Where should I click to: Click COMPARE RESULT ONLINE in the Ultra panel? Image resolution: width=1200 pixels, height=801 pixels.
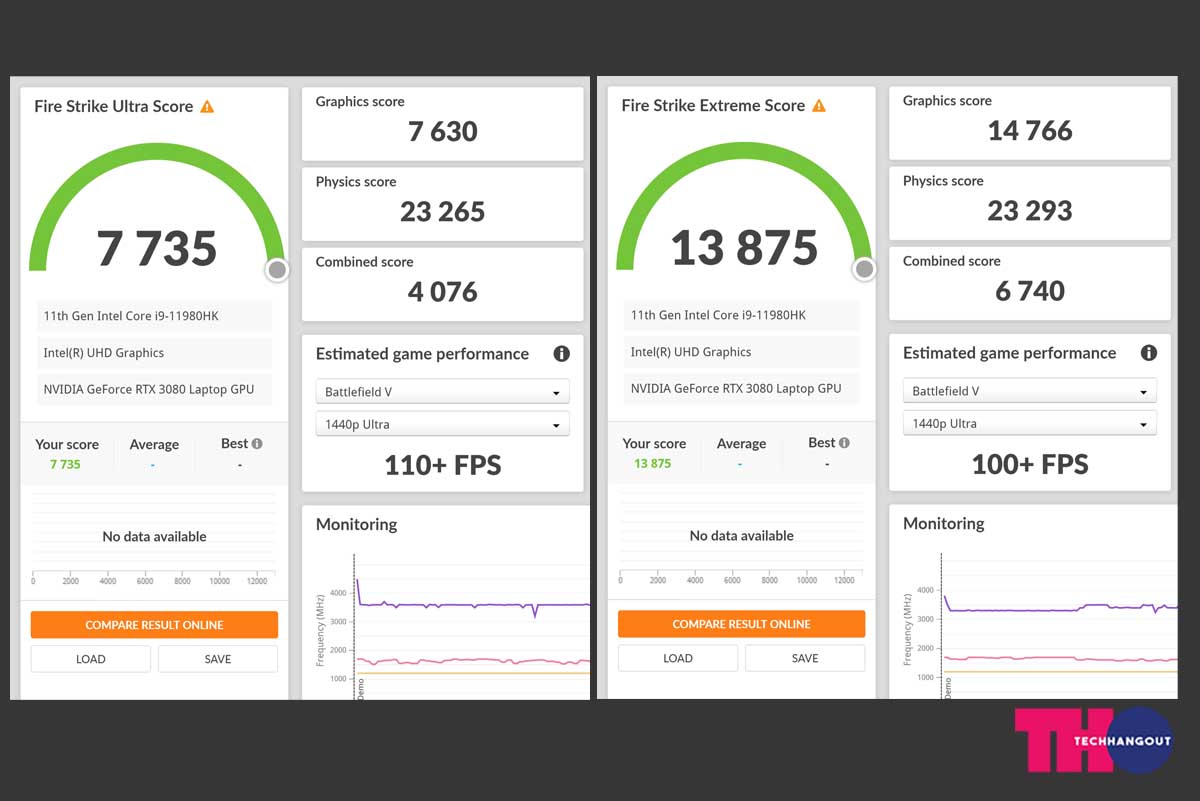click(154, 625)
